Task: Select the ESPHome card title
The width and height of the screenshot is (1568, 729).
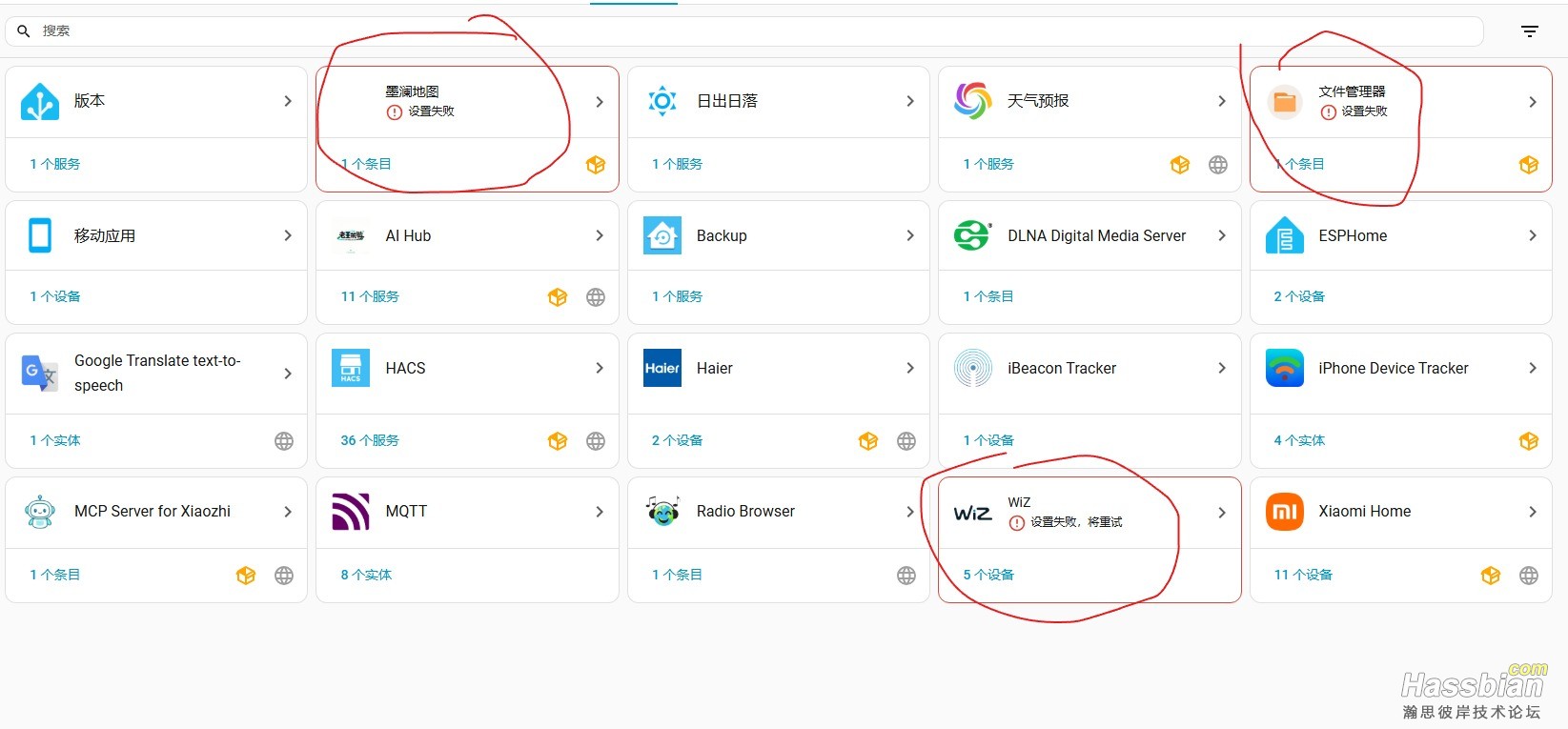Action: pos(1353,235)
